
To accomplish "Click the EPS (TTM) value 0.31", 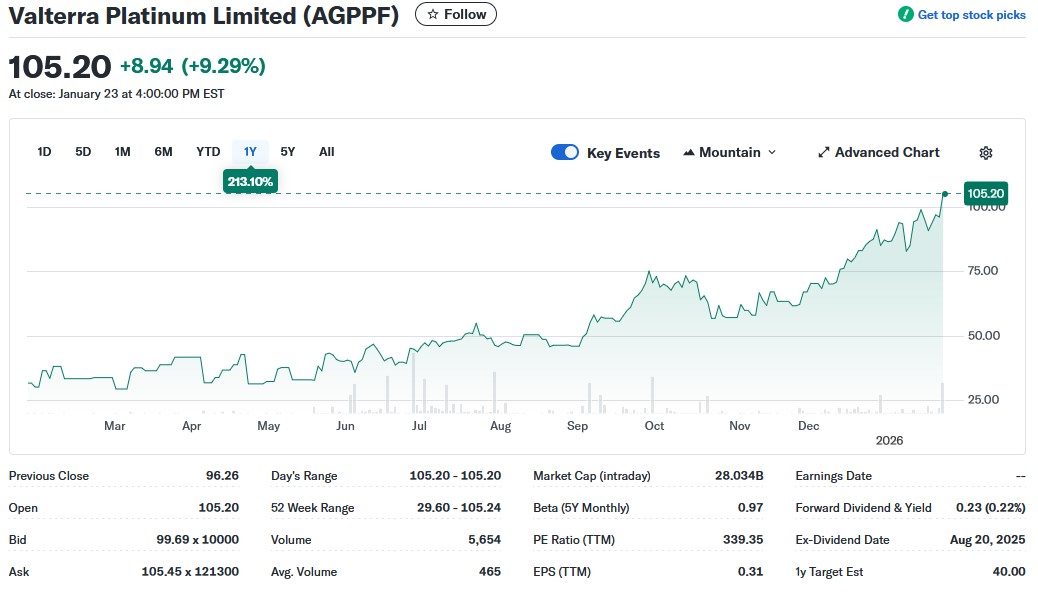I will pyautogui.click(x=751, y=571).
